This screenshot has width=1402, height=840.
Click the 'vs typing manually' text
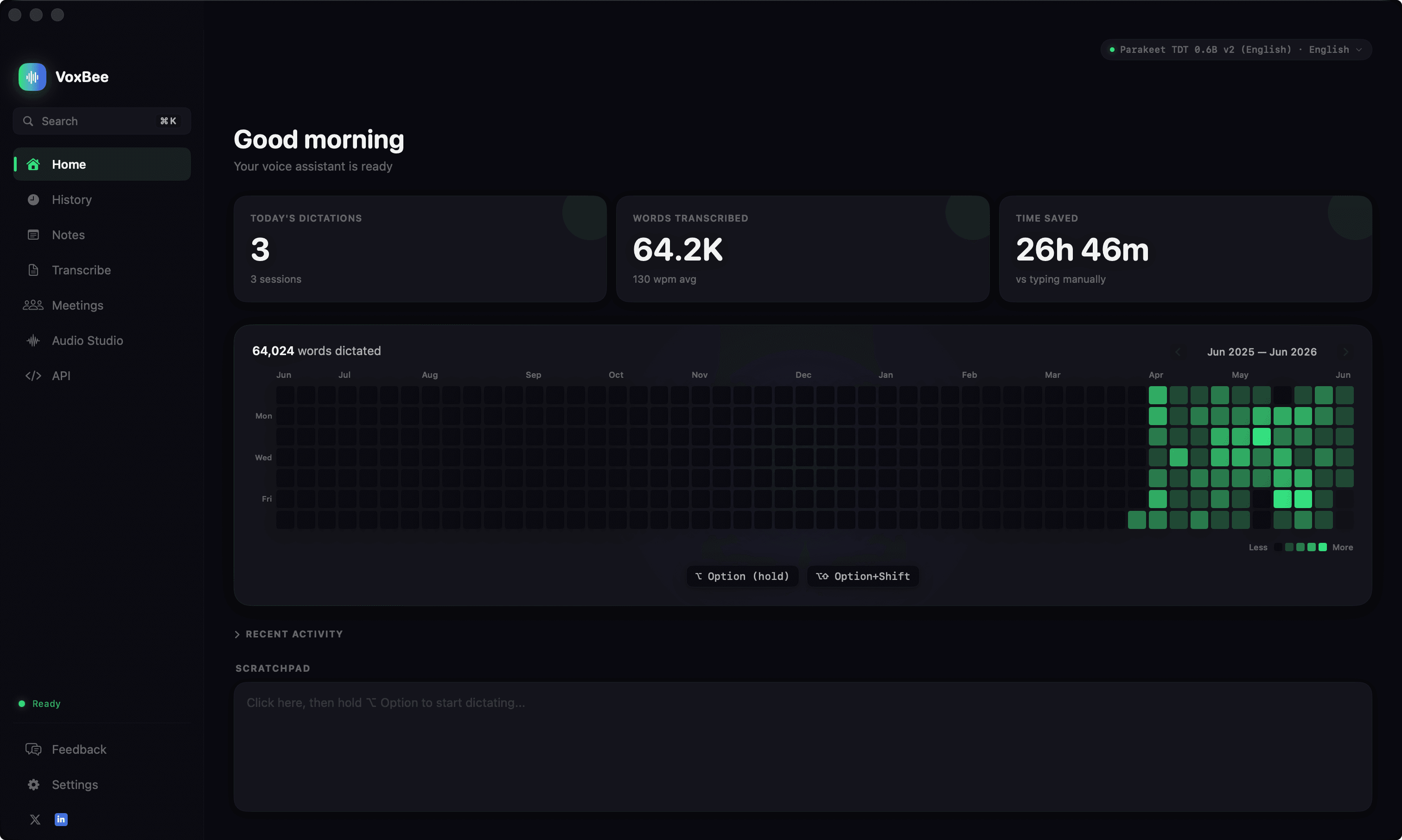coord(1060,279)
